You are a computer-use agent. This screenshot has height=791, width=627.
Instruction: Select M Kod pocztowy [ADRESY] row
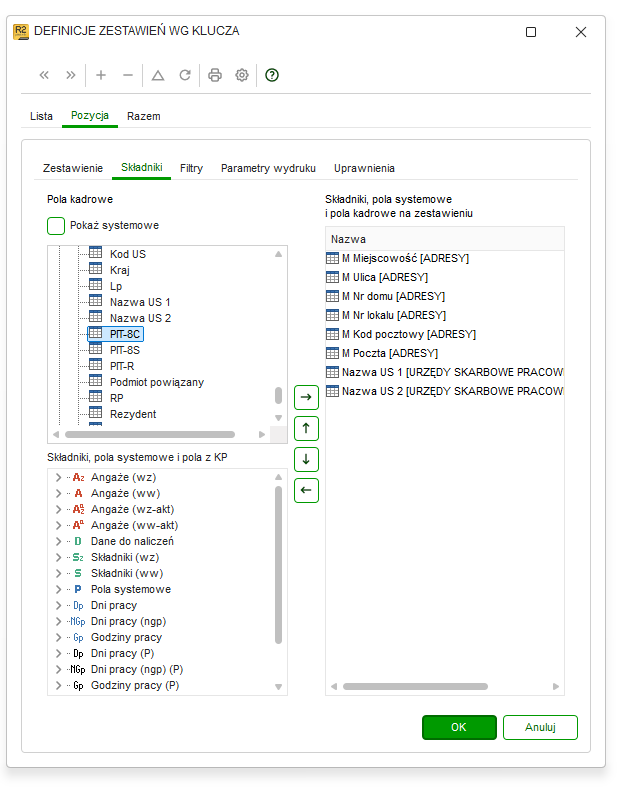click(444, 334)
